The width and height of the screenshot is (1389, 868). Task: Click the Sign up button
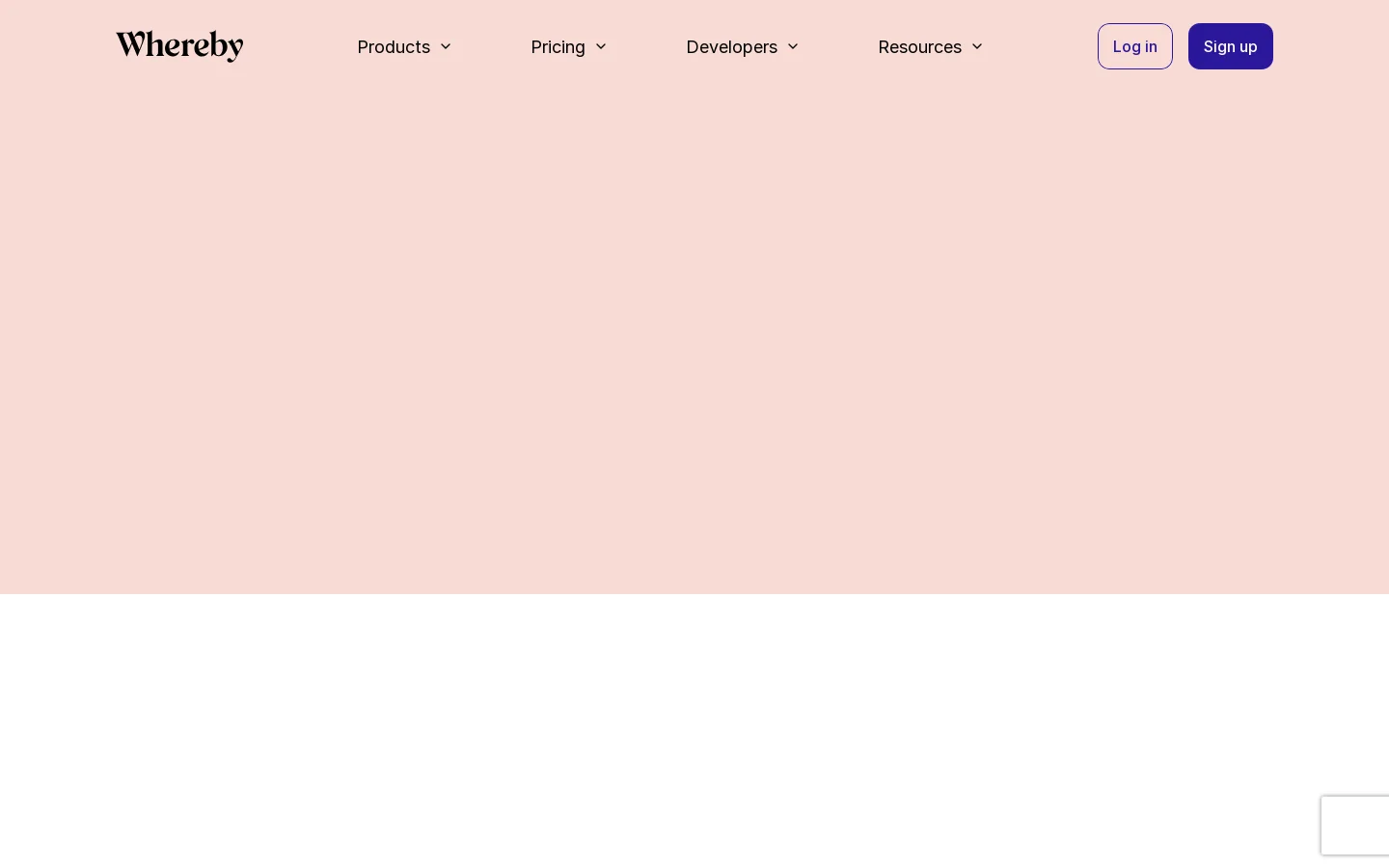point(1231,46)
